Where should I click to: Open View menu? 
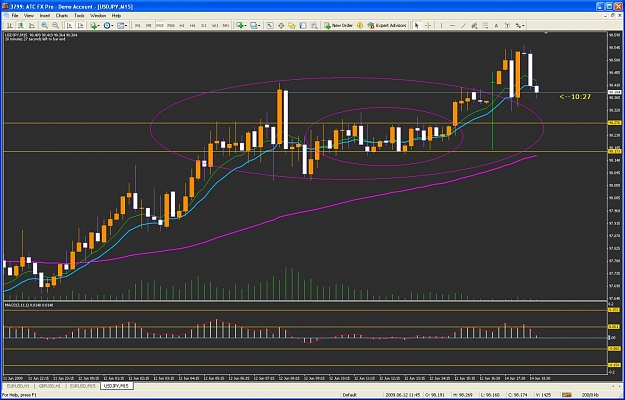point(29,16)
